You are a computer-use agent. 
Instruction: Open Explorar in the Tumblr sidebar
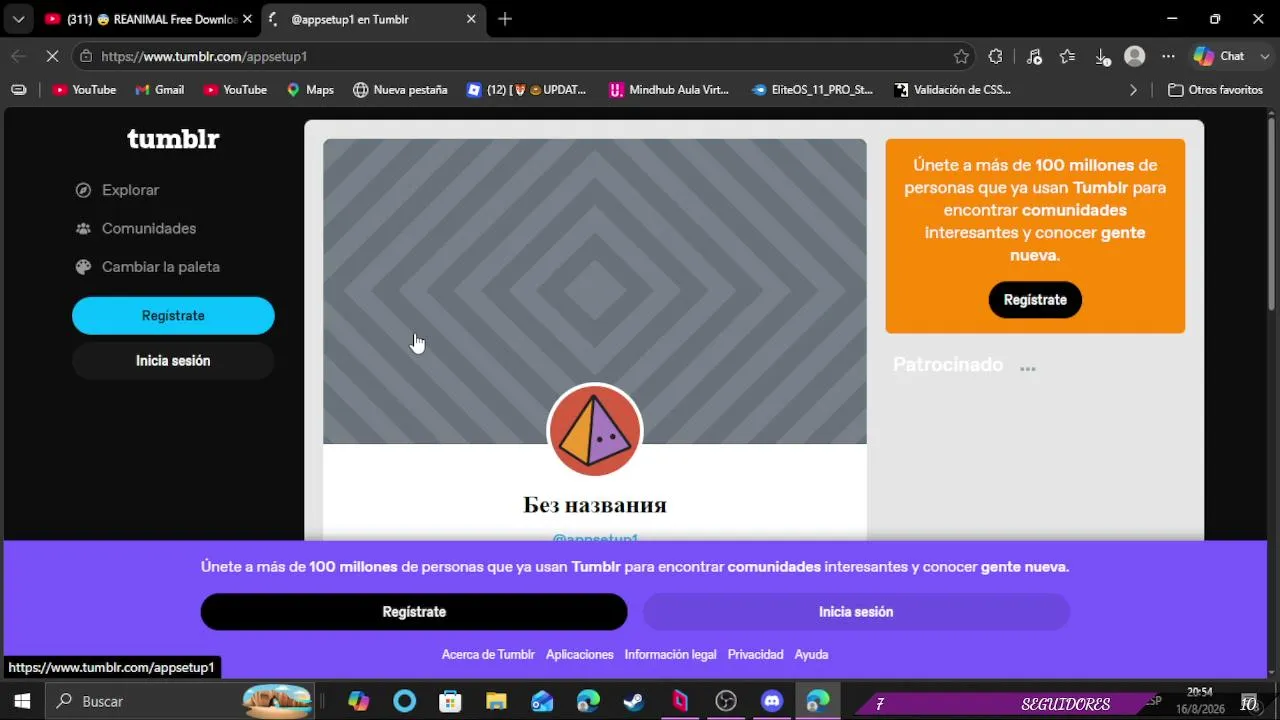pyautogui.click(x=118, y=190)
